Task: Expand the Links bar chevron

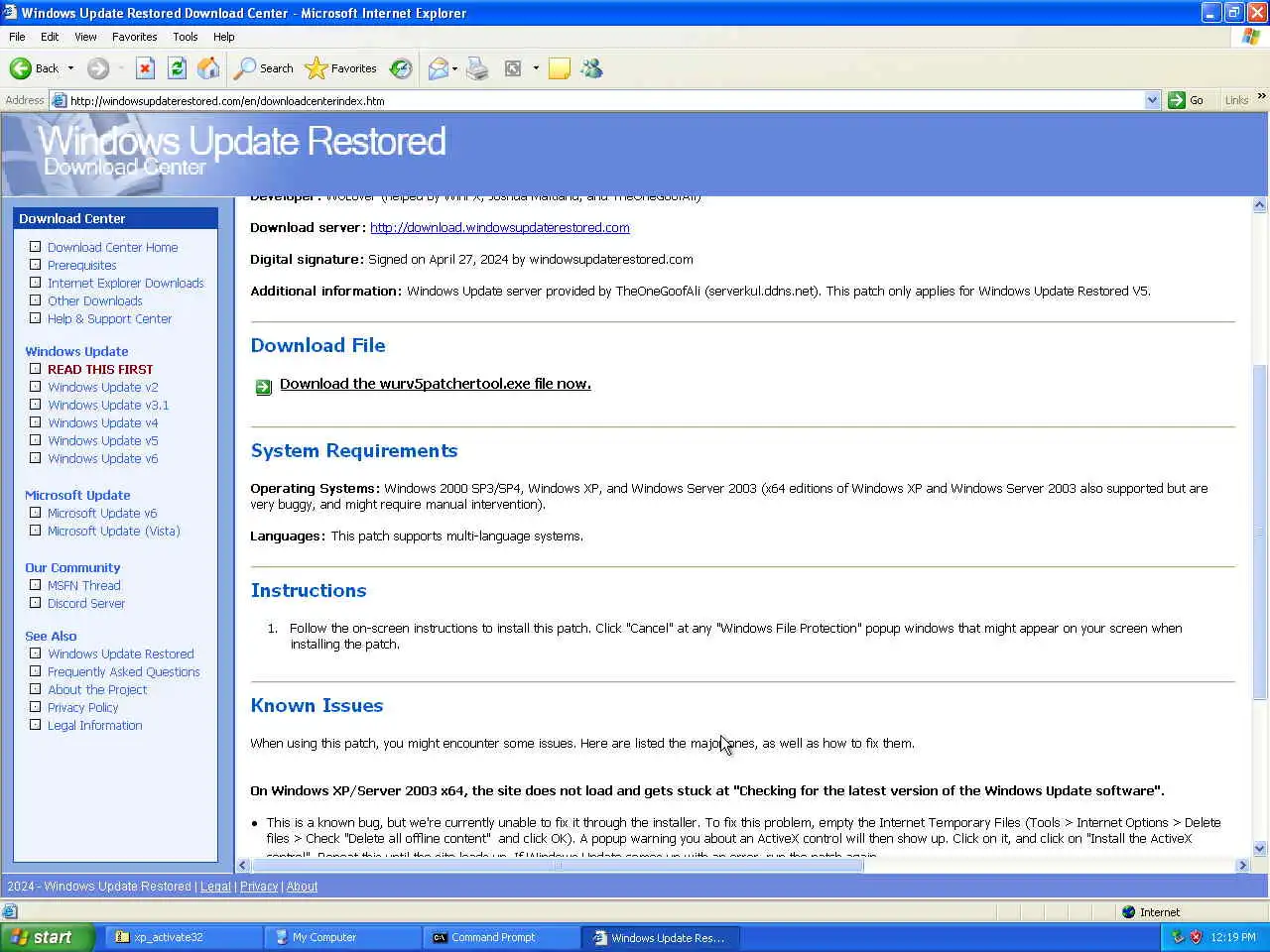Action: [x=1261, y=96]
